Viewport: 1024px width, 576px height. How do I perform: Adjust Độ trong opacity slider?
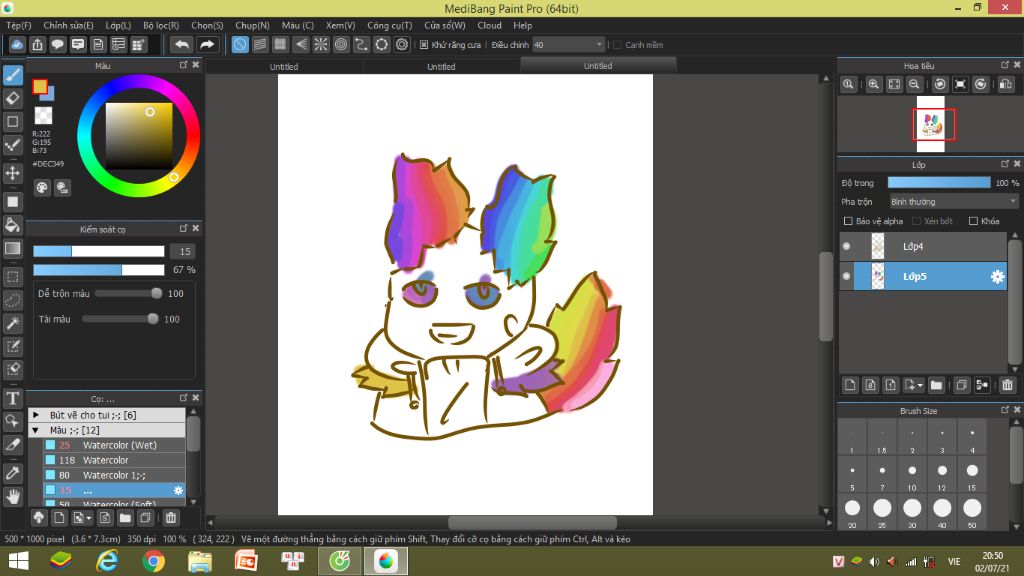(x=938, y=183)
